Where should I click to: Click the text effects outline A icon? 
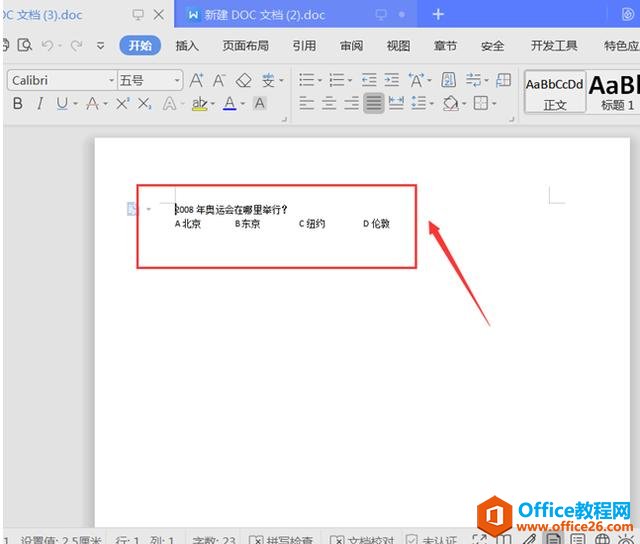click(x=169, y=104)
